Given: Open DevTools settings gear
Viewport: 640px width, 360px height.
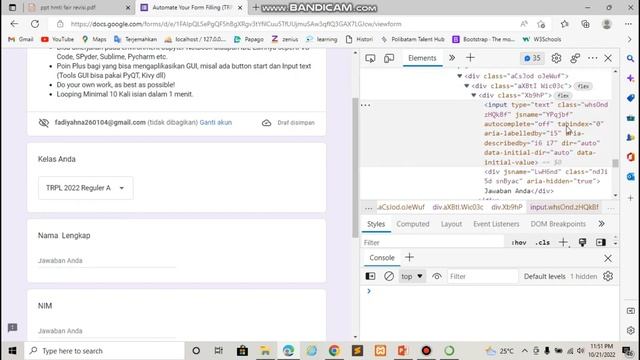Looking at the screenshot, I should click(x=556, y=58).
